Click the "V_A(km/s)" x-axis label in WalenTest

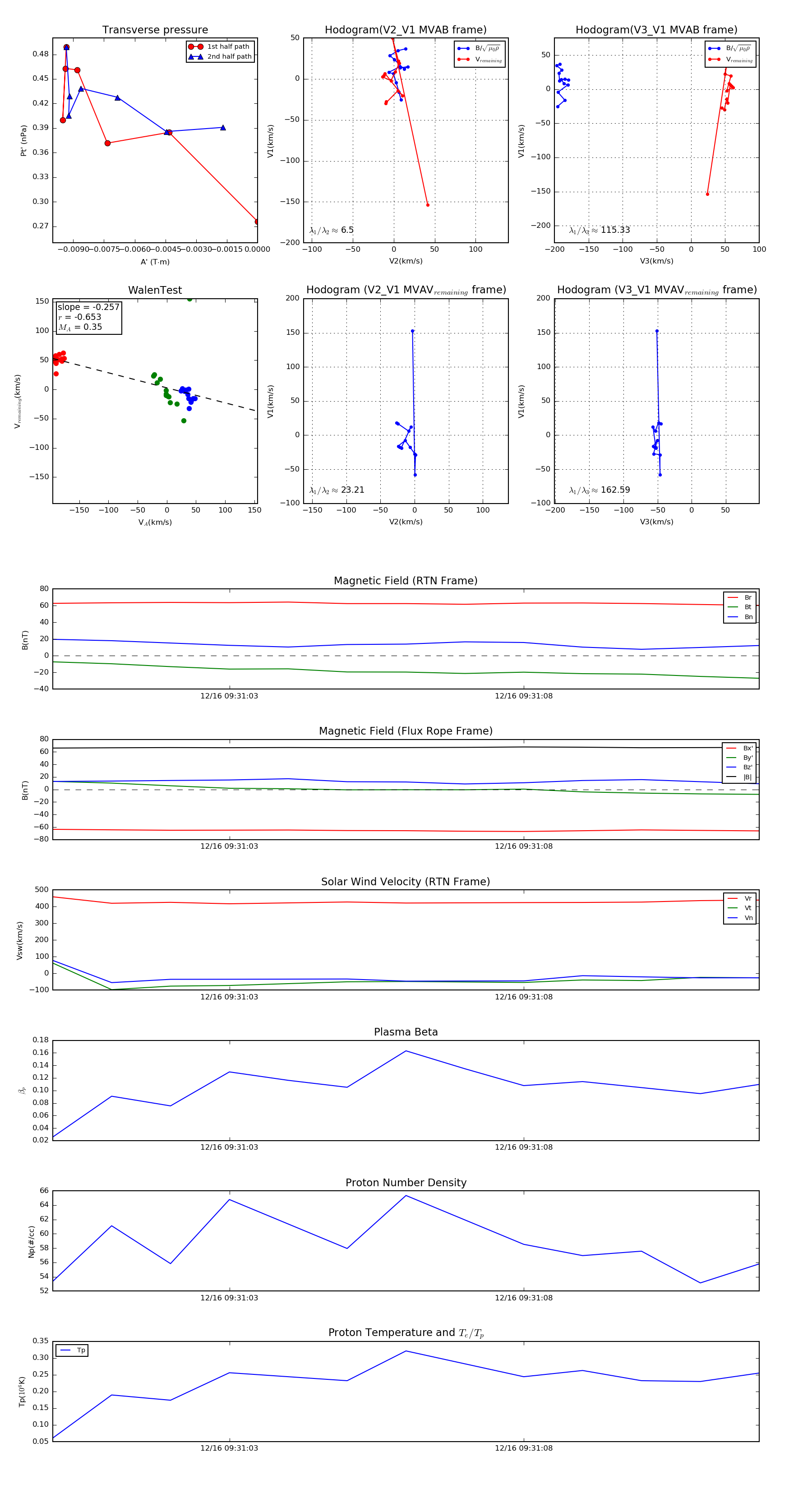[x=155, y=523]
